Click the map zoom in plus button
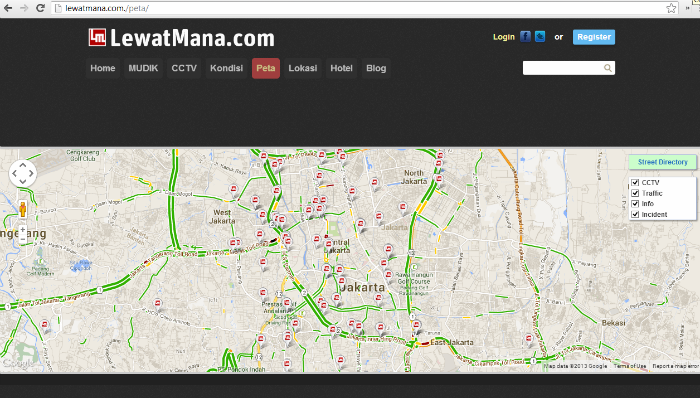 pos(23,230)
